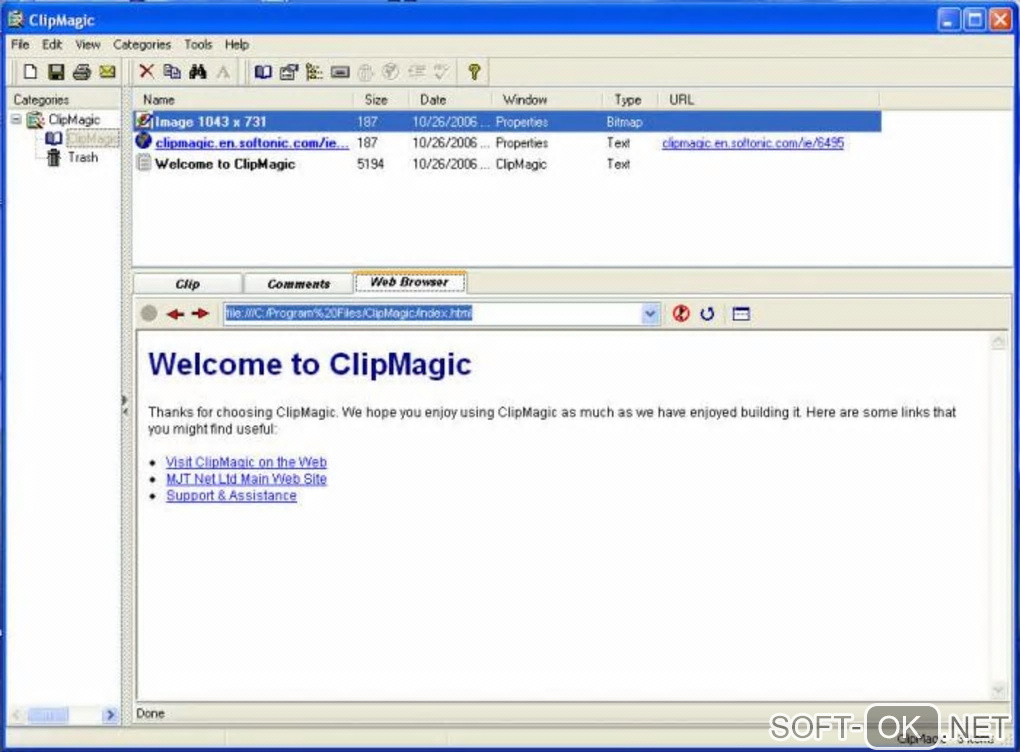1020x752 pixels.
Task: Click the 5194 size cell
Action: [370, 164]
